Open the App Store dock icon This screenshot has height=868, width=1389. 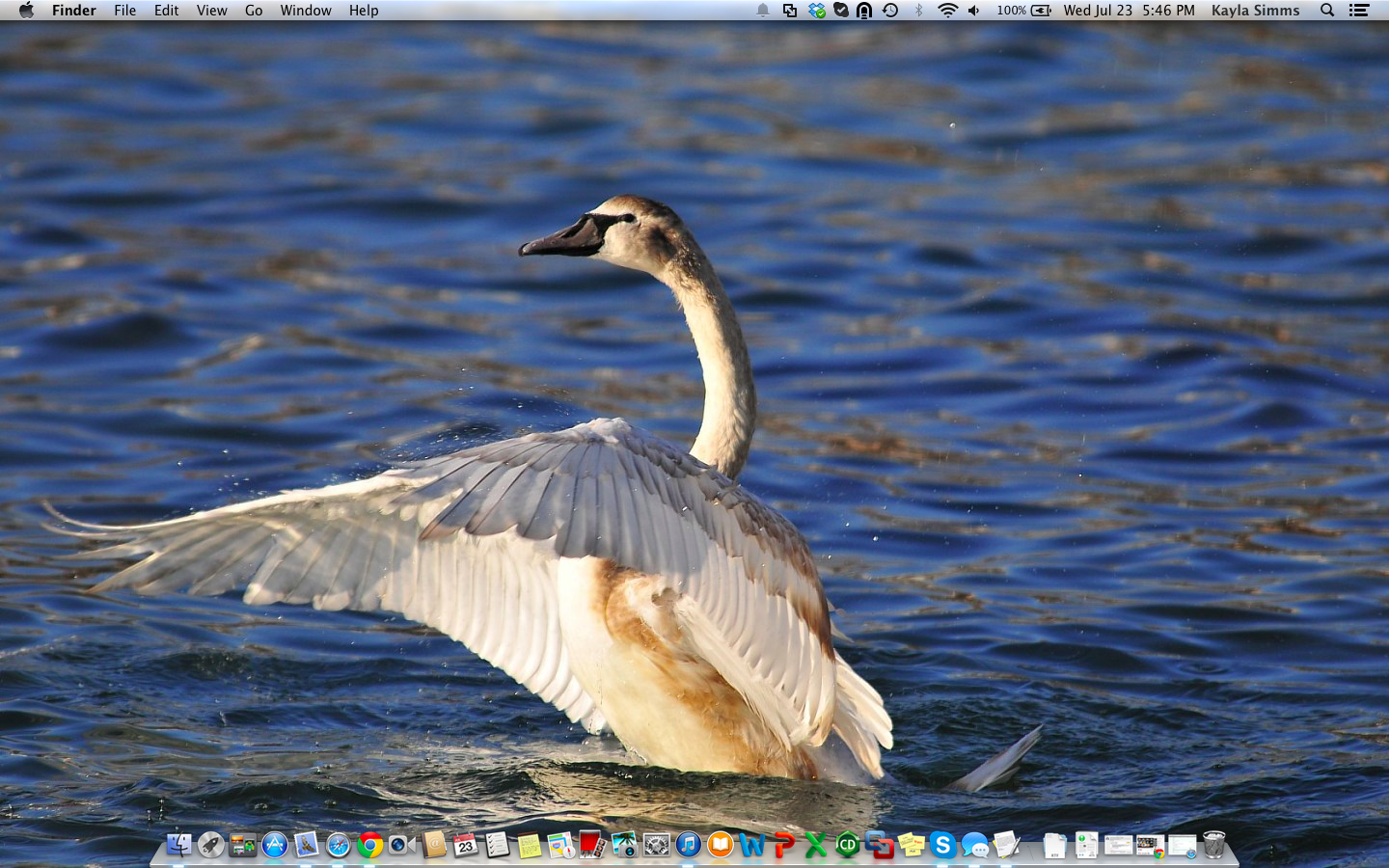[274, 846]
